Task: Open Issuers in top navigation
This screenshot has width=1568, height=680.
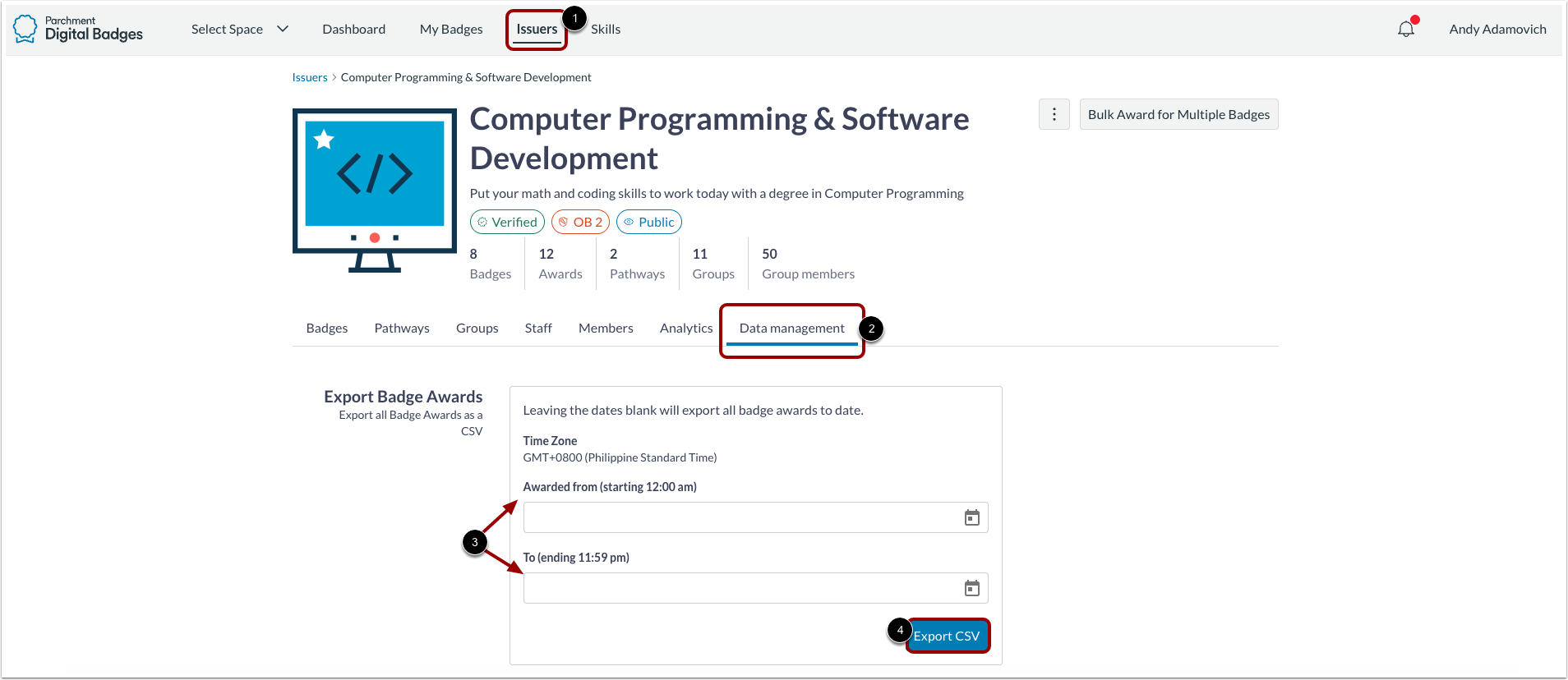Action: [537, 30]
